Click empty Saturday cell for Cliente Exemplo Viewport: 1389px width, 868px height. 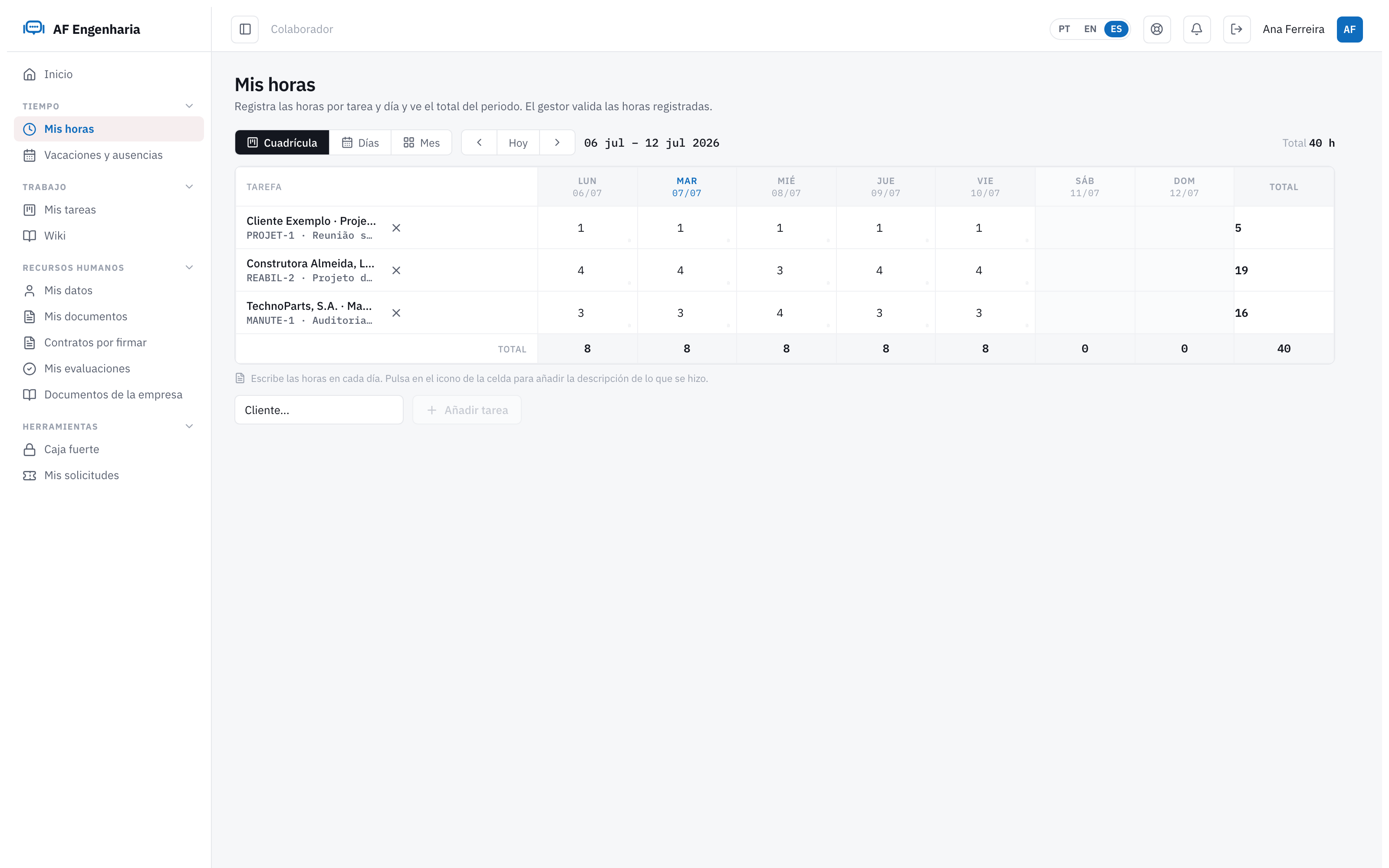tap(1085, 228)
